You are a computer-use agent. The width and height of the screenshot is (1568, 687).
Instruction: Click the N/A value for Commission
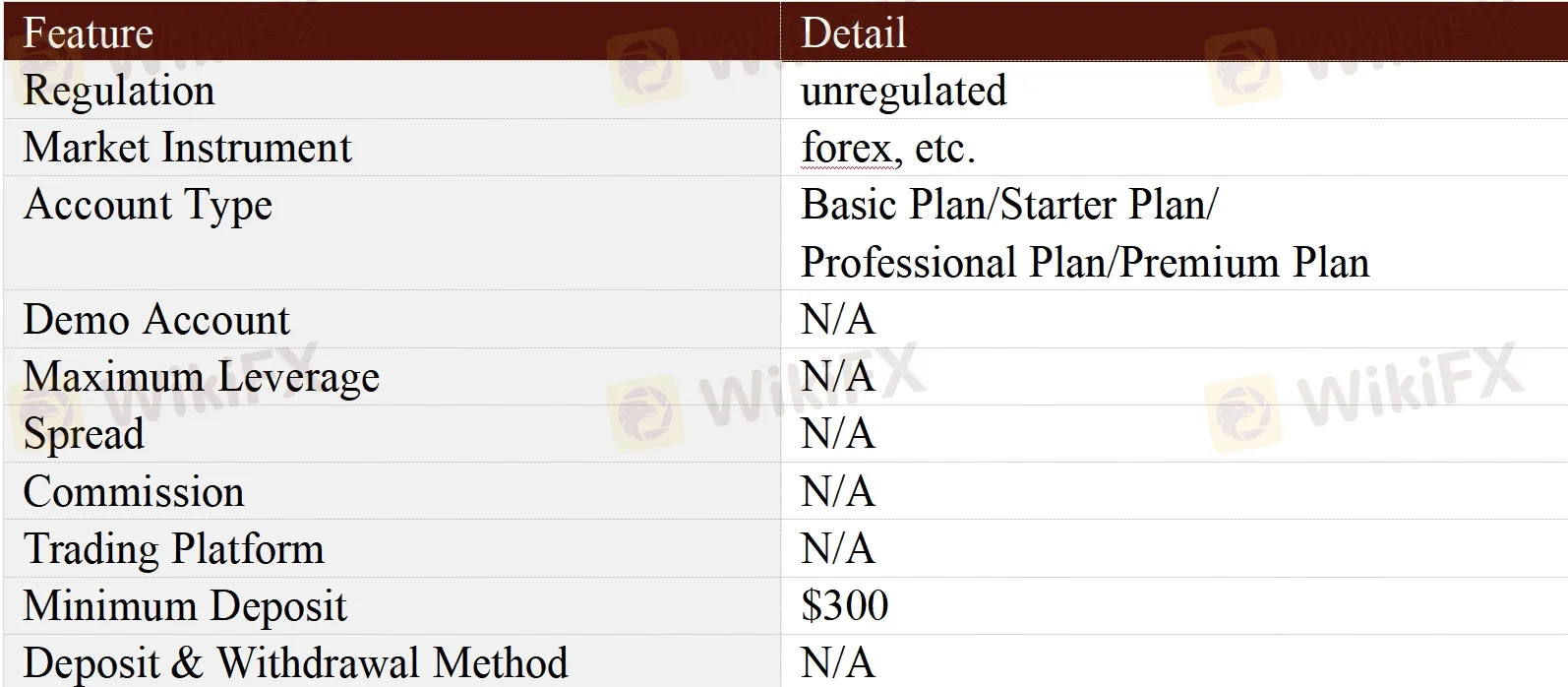[x=837, y=491]
